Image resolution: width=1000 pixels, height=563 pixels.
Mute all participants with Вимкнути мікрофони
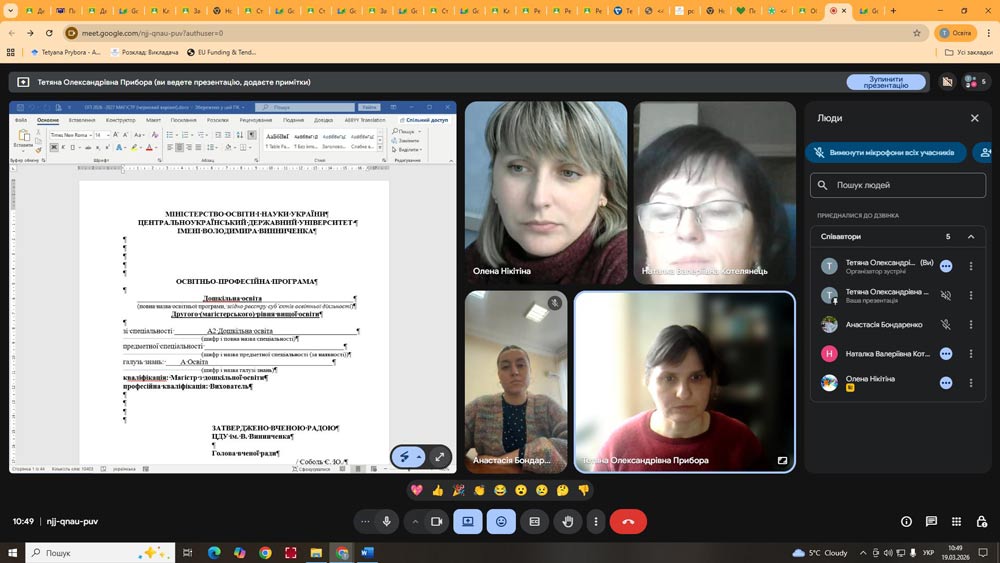886,153
